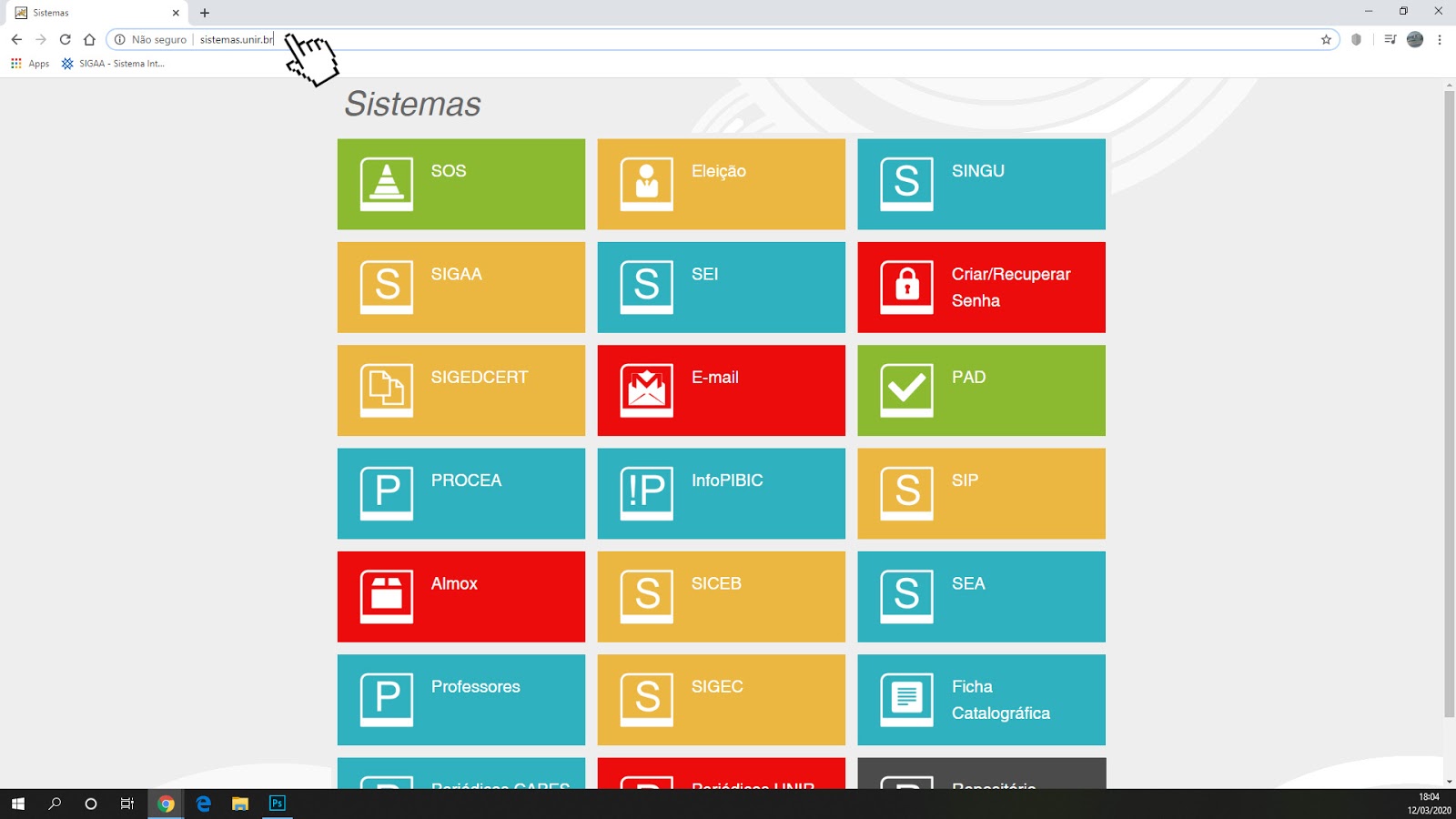
Task: Click the SICEB letter S icon
Action: point(647,597)
